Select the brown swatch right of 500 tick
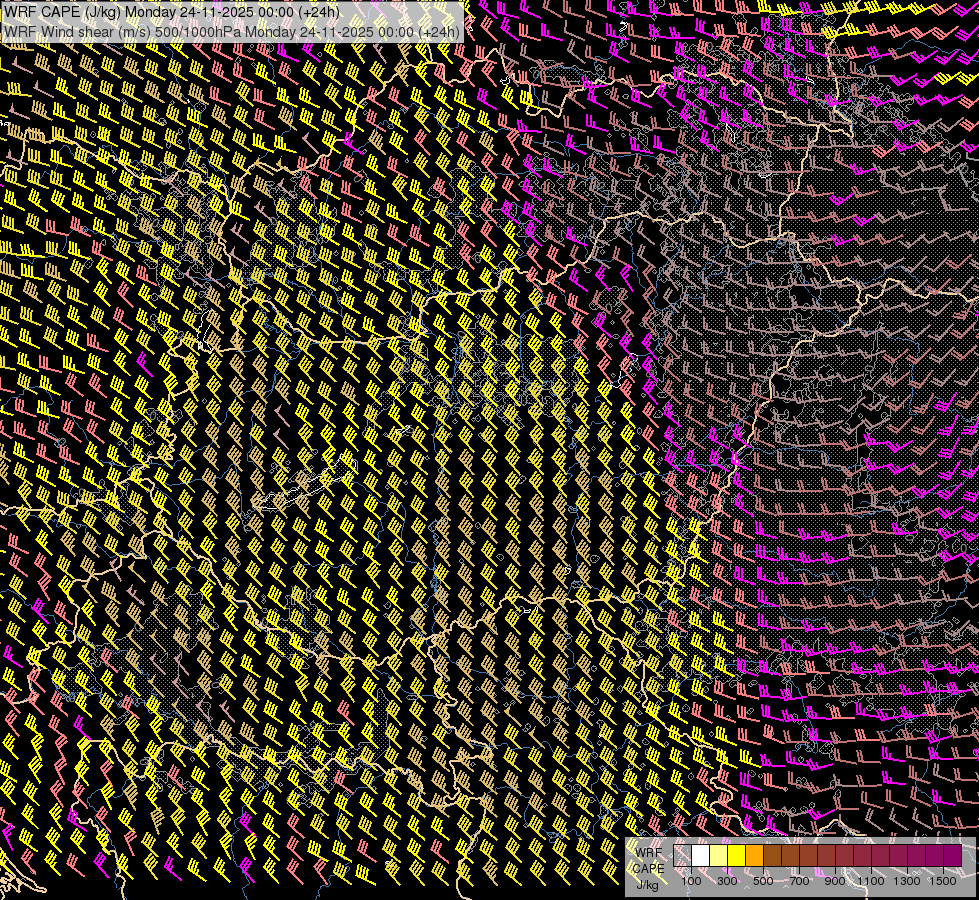 click(773, 856)
